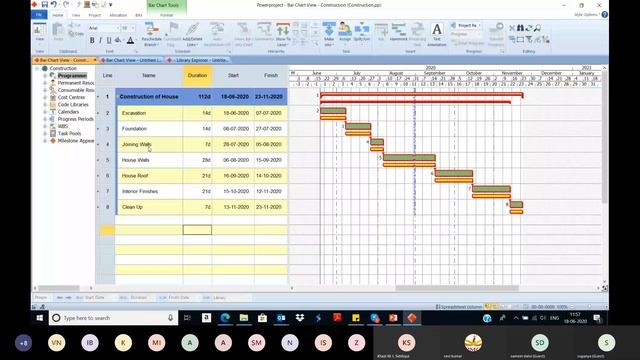Undo the last action in the quick access toolbar
Screen dimensions: 640x360
[x=53, y=4]
